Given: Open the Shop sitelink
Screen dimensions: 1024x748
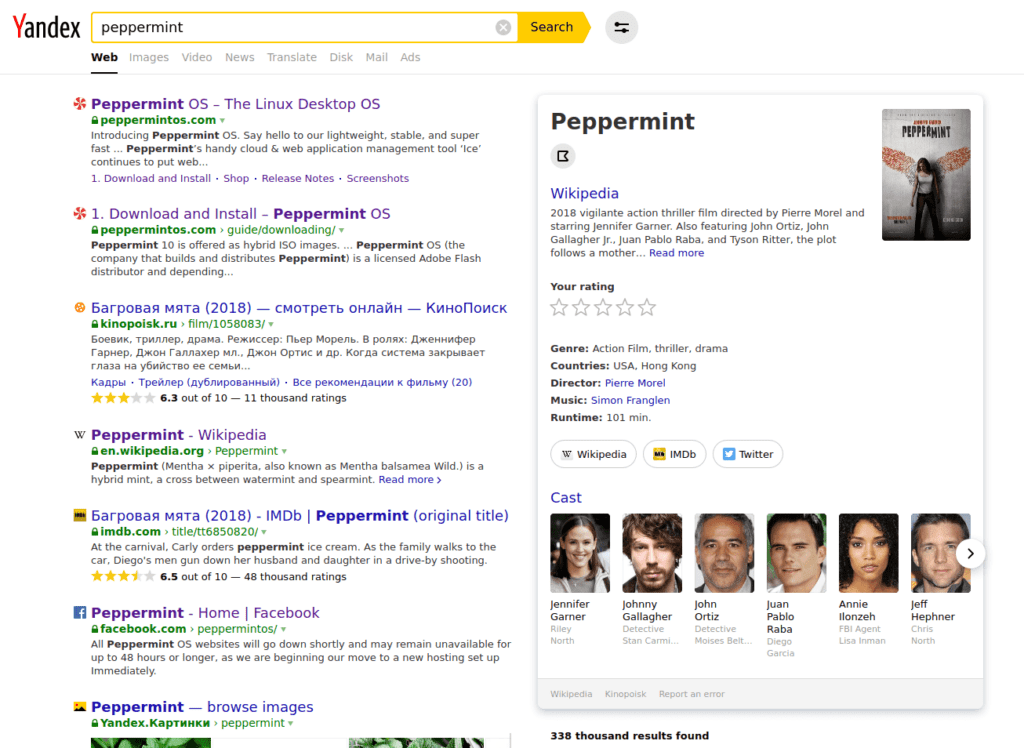Looking at the screenshot, I should point(236,178).
